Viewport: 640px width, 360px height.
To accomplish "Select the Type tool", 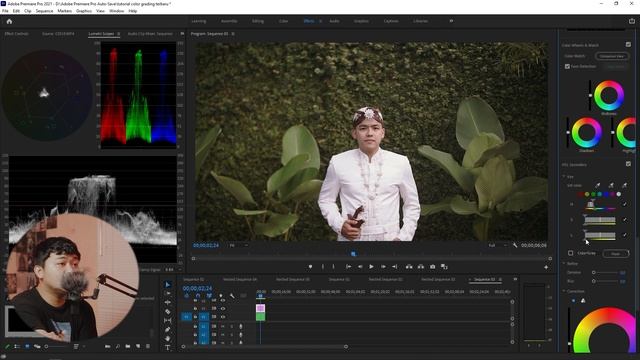I will coord(168,347).
